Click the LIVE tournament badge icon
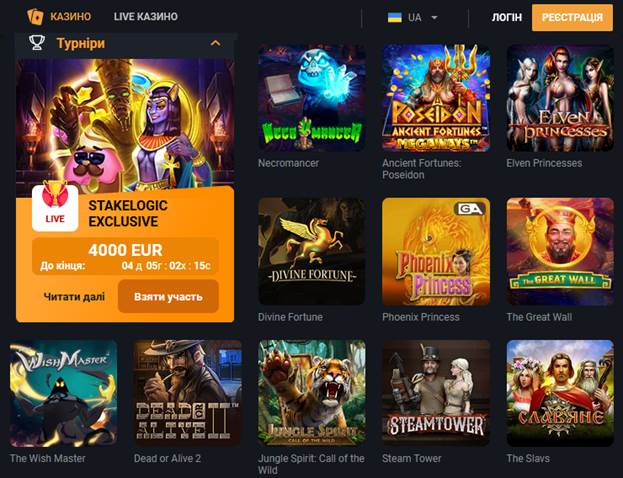 (55, 207)
